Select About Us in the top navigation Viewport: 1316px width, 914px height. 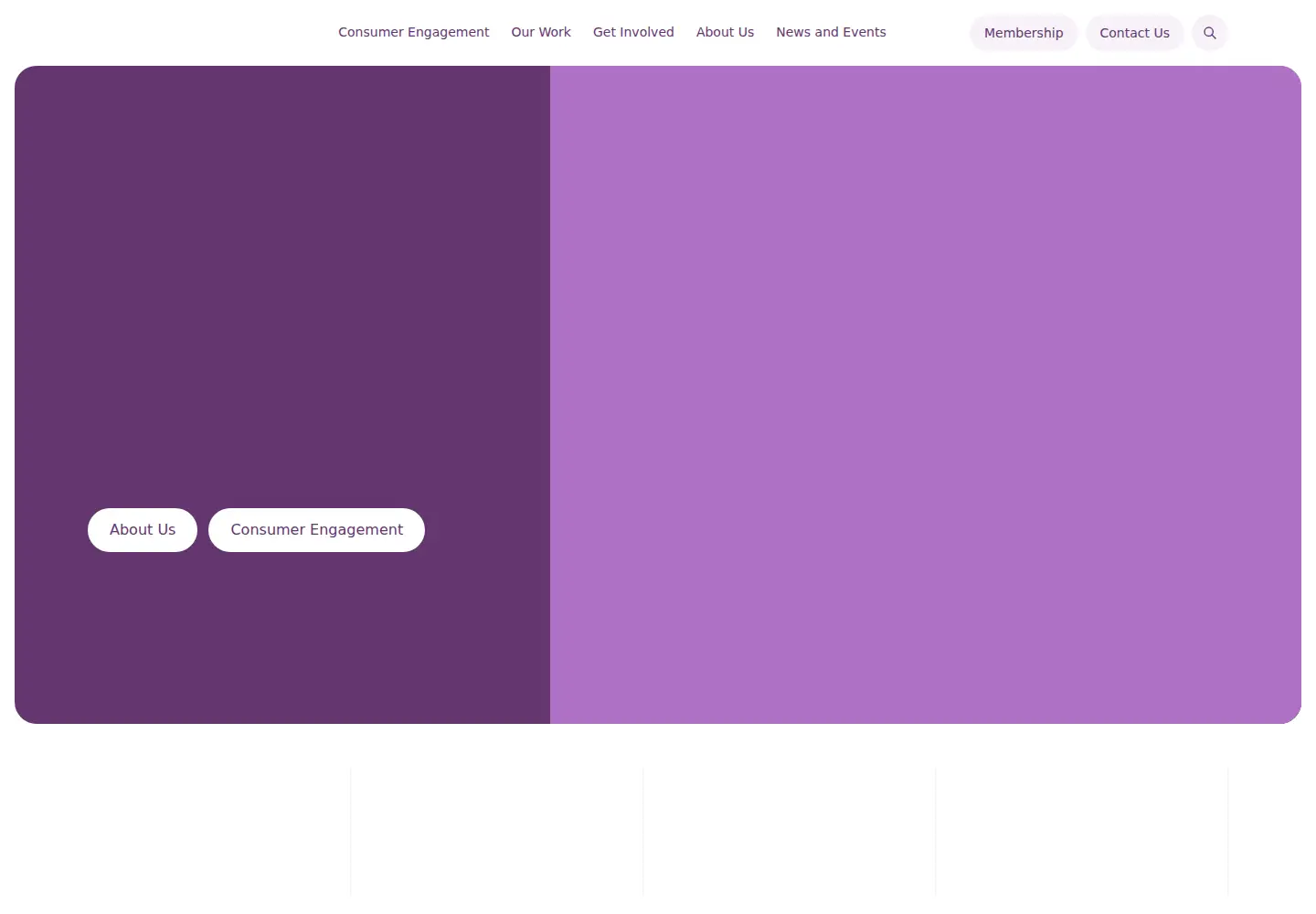pos(725,32)
